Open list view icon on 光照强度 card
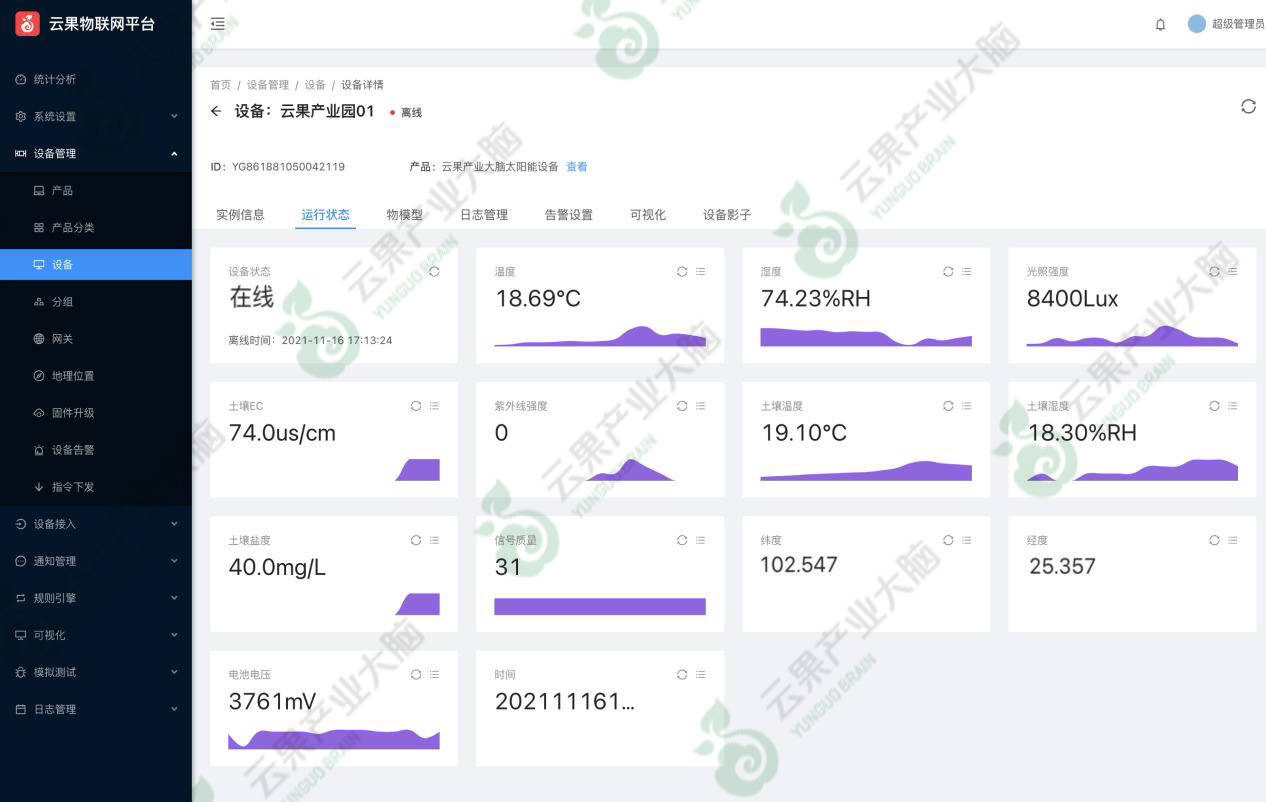 tap(1232, 271)
